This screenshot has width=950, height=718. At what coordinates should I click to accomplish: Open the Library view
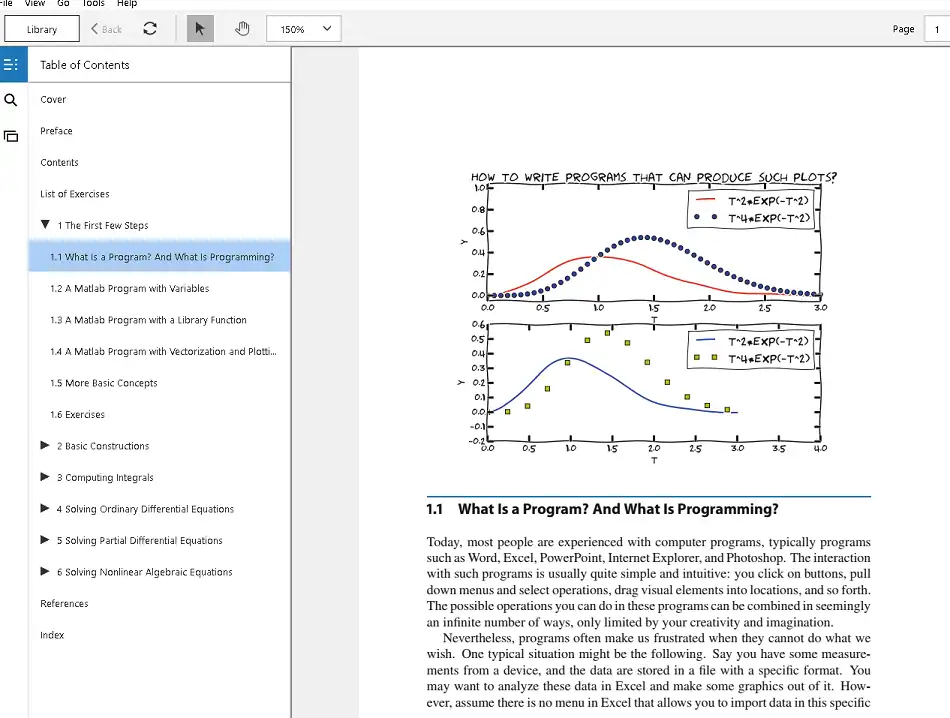pyautogui.click(x=42, y=29)
